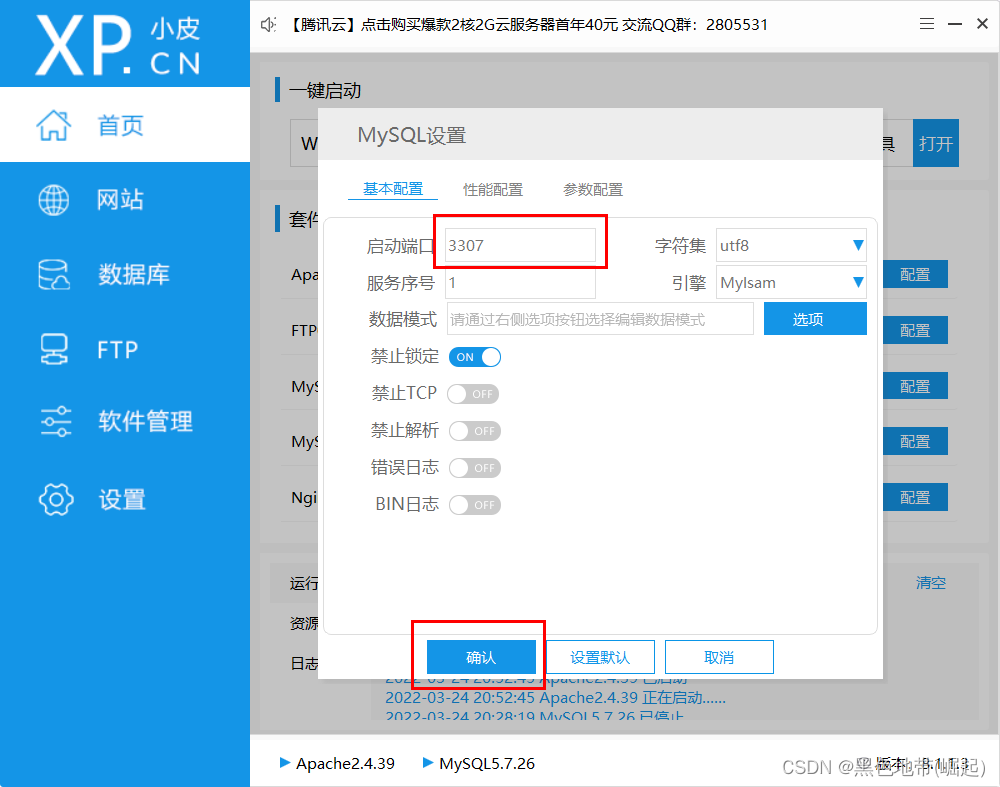Click Apache2.4.39 label in status bar
The image size is (1000, 787).
pyautogui.click(x=345, y=763)
